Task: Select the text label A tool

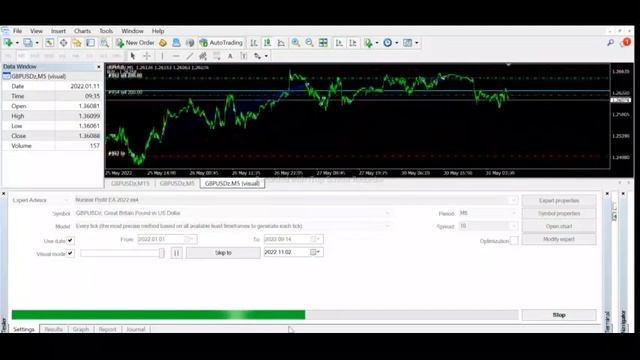Action: (x=230, y=56)
